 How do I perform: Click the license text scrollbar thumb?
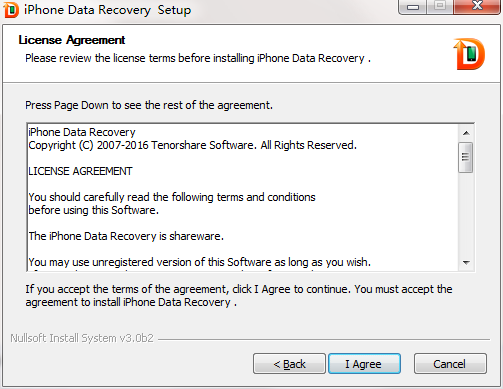coord(465,157)
